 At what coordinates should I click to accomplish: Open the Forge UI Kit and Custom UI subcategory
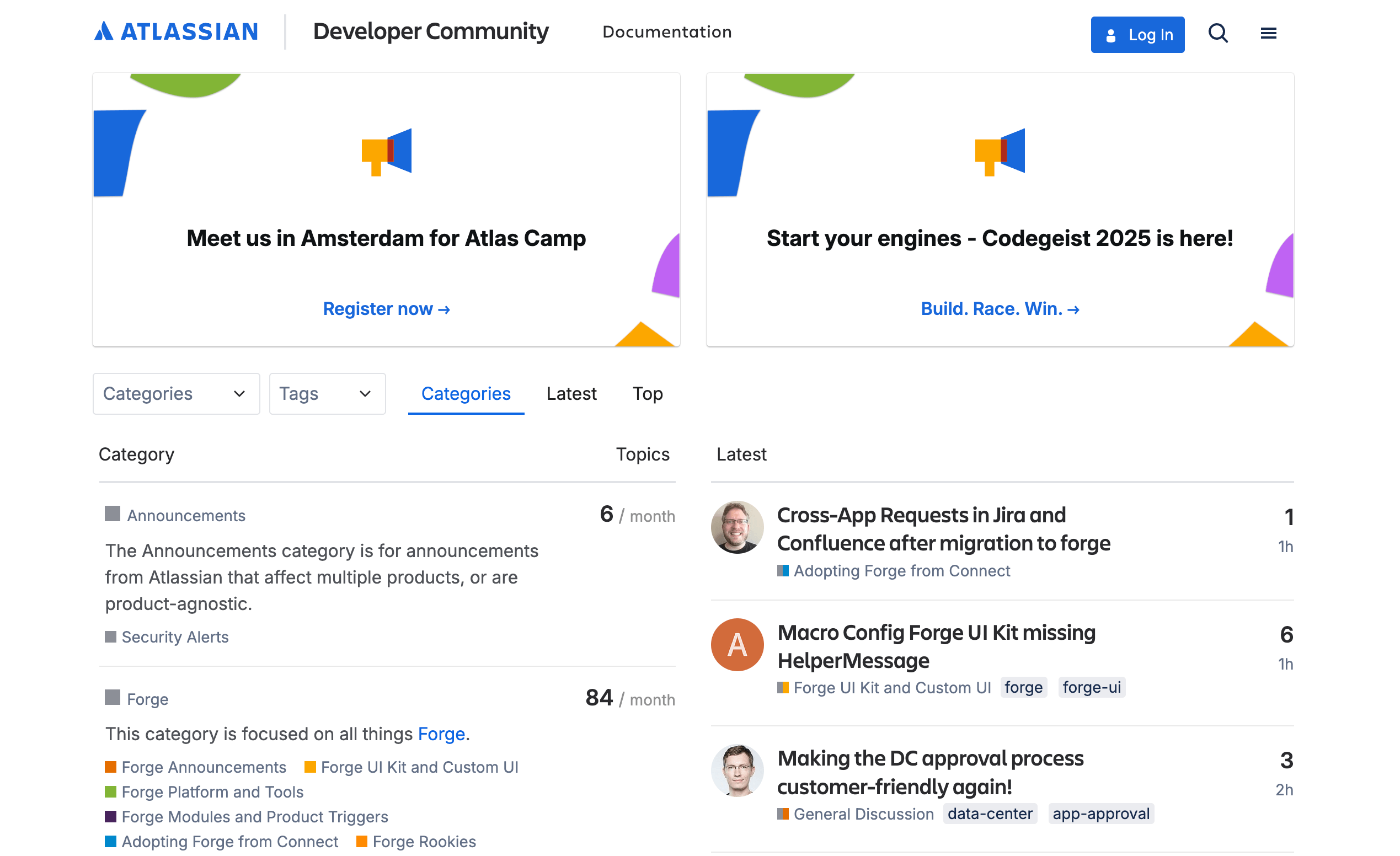tap(419, 767)
